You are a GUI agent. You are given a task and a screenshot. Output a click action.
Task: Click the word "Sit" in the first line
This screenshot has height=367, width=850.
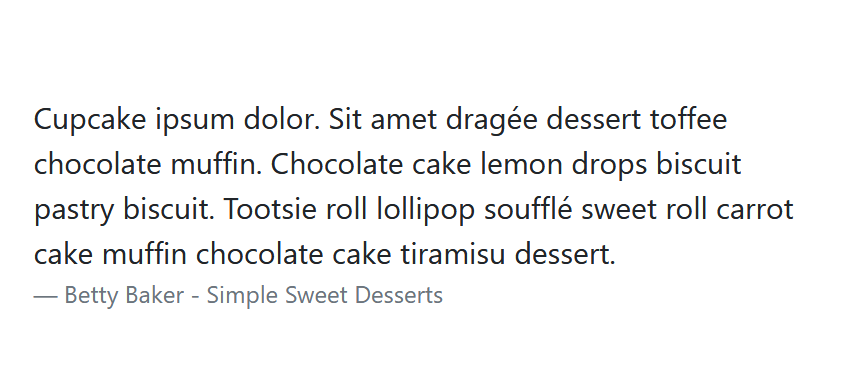pyautogui.click(x=345, y=119)
